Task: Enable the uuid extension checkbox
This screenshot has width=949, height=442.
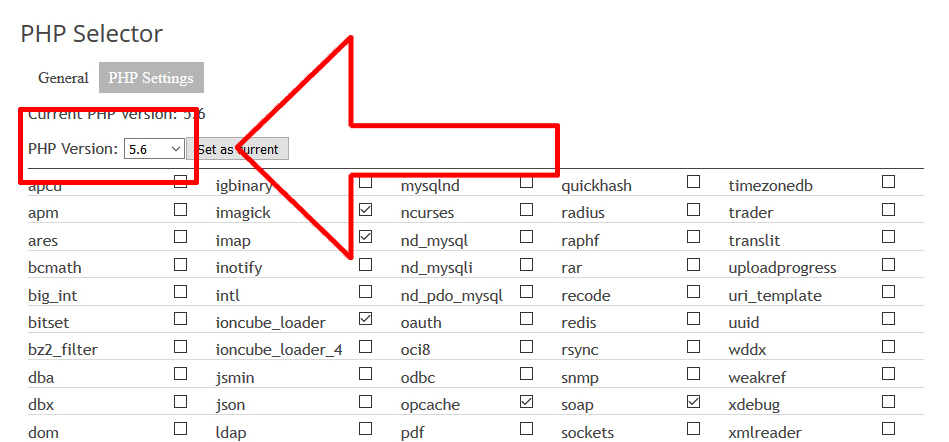Action: click(888, 320)
